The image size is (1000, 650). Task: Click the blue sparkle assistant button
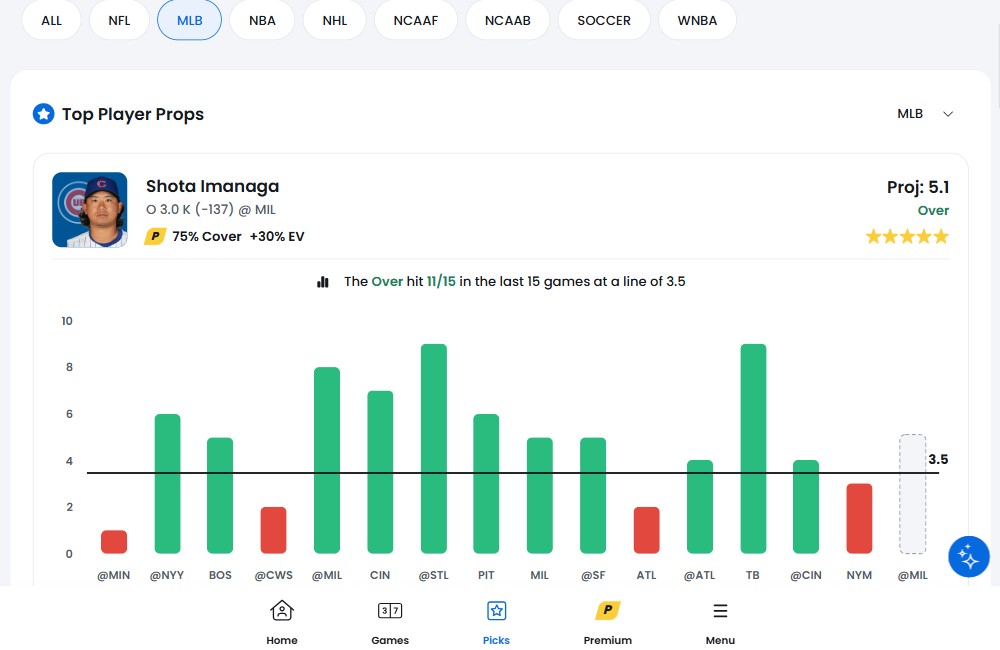coord(968,557)
